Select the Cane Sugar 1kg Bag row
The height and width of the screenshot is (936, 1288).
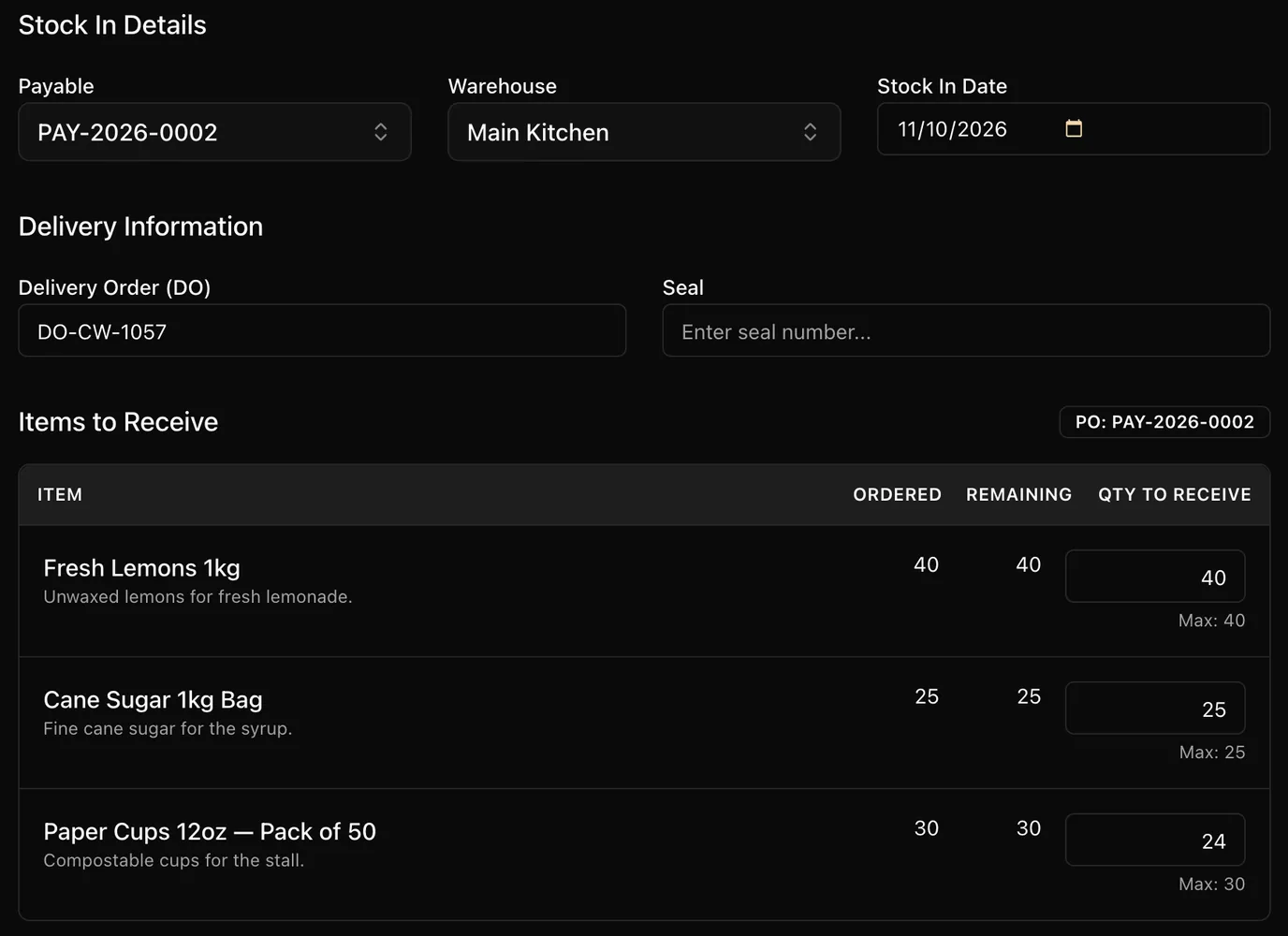coord(644,723)
